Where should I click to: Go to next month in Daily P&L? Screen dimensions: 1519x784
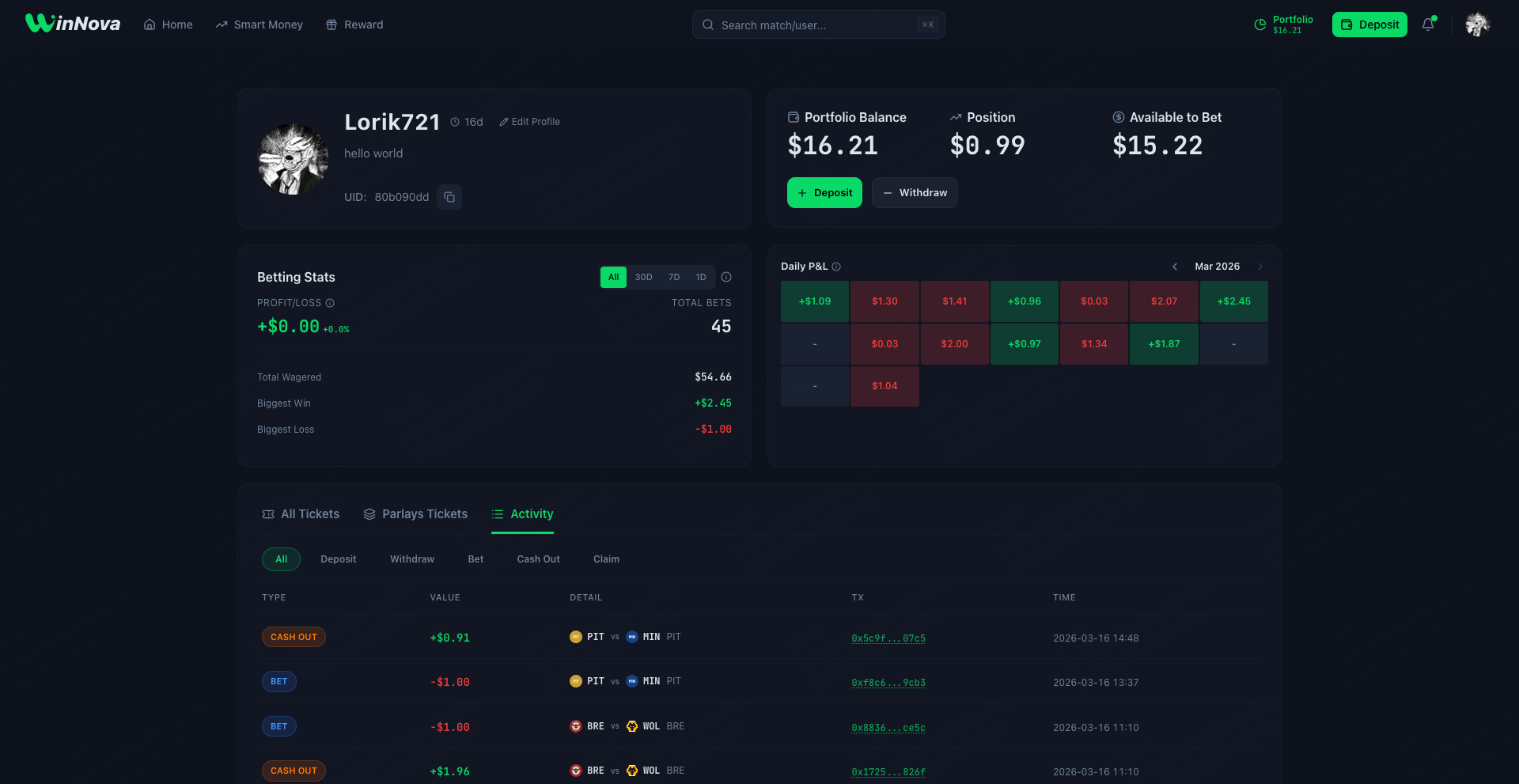[1260, 267]
